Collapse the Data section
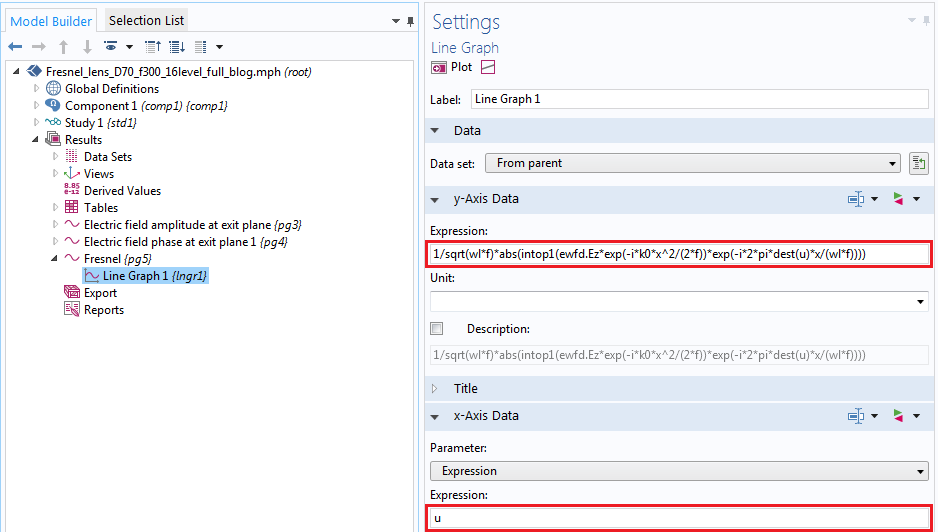 coord(435,130)
